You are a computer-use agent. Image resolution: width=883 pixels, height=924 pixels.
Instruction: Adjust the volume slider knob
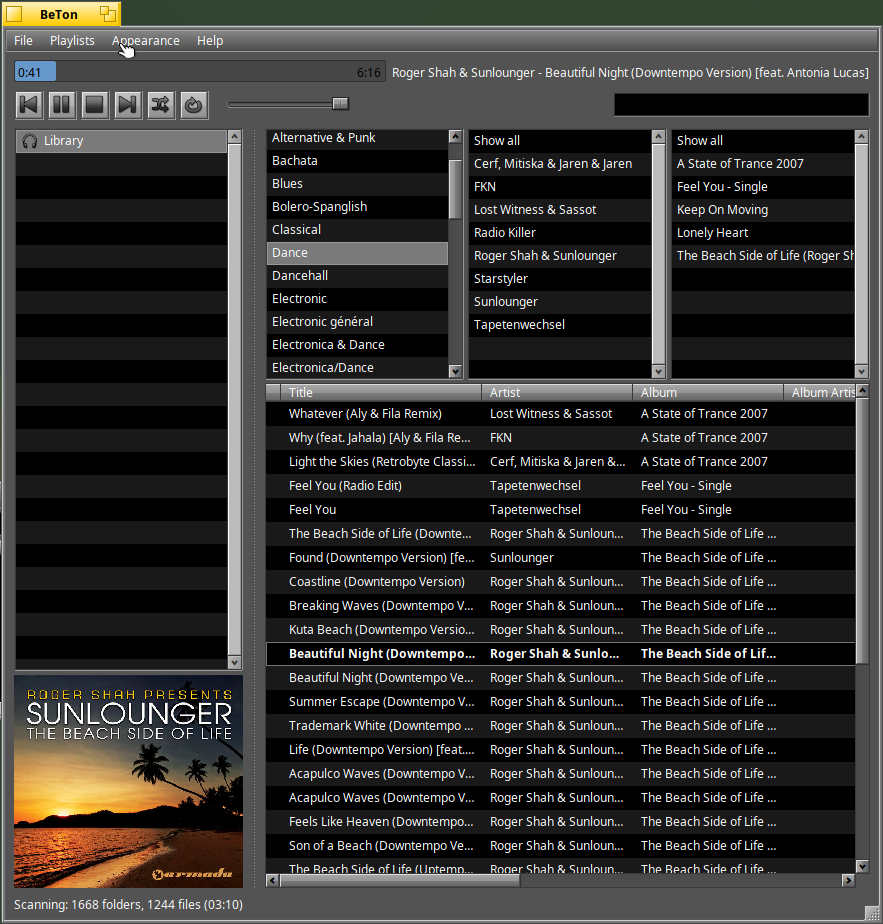coord(340,104)
